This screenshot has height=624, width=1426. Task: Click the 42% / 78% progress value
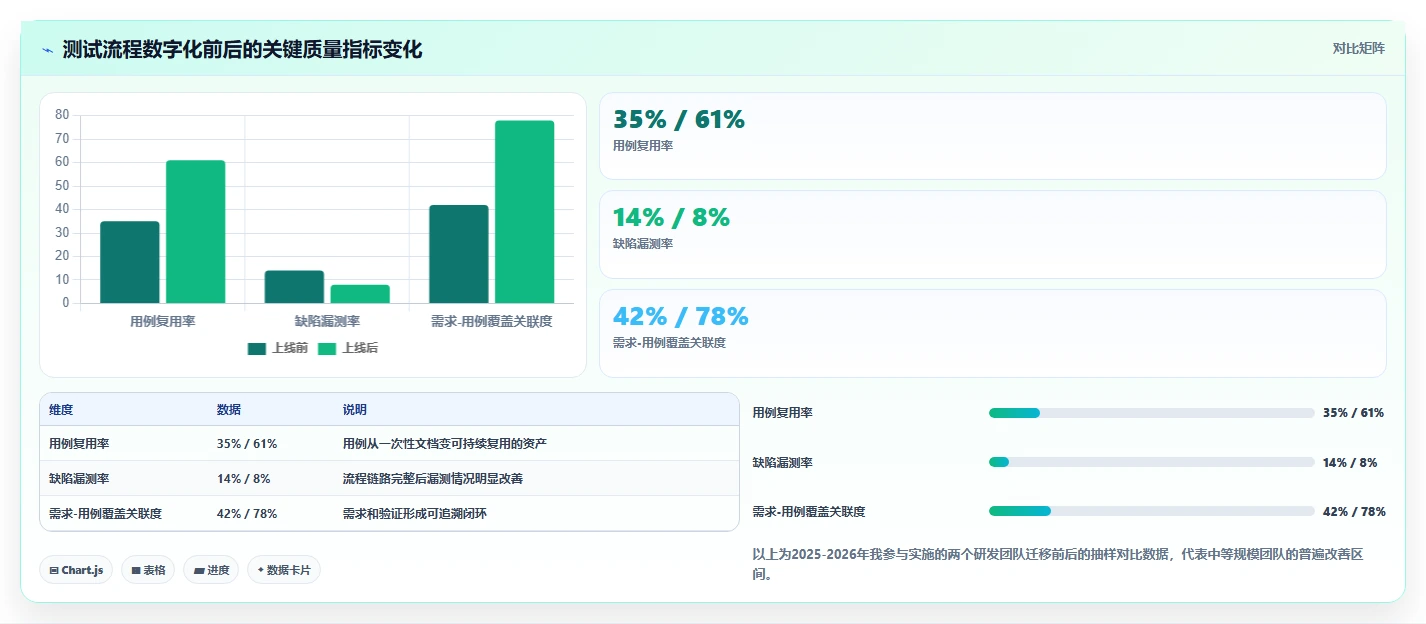(x=1354, y=512)
